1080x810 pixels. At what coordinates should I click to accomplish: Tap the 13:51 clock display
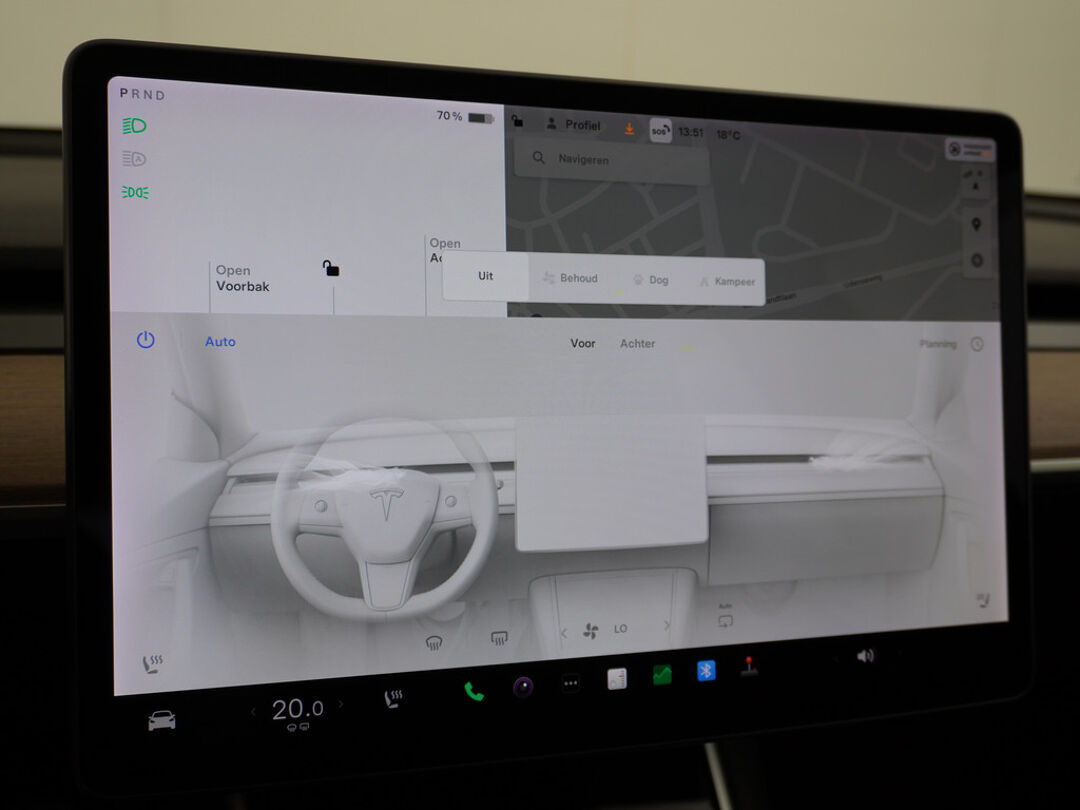[691, 132]
